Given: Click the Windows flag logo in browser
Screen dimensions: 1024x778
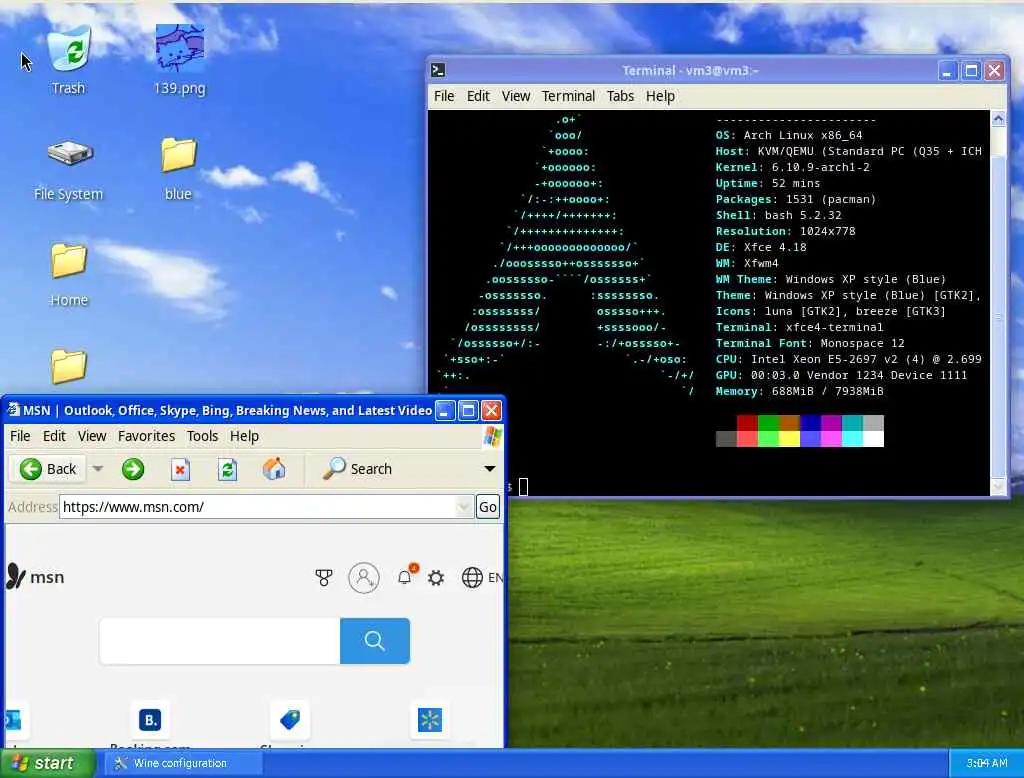Looking at the screenshot, I should [493, 436].
